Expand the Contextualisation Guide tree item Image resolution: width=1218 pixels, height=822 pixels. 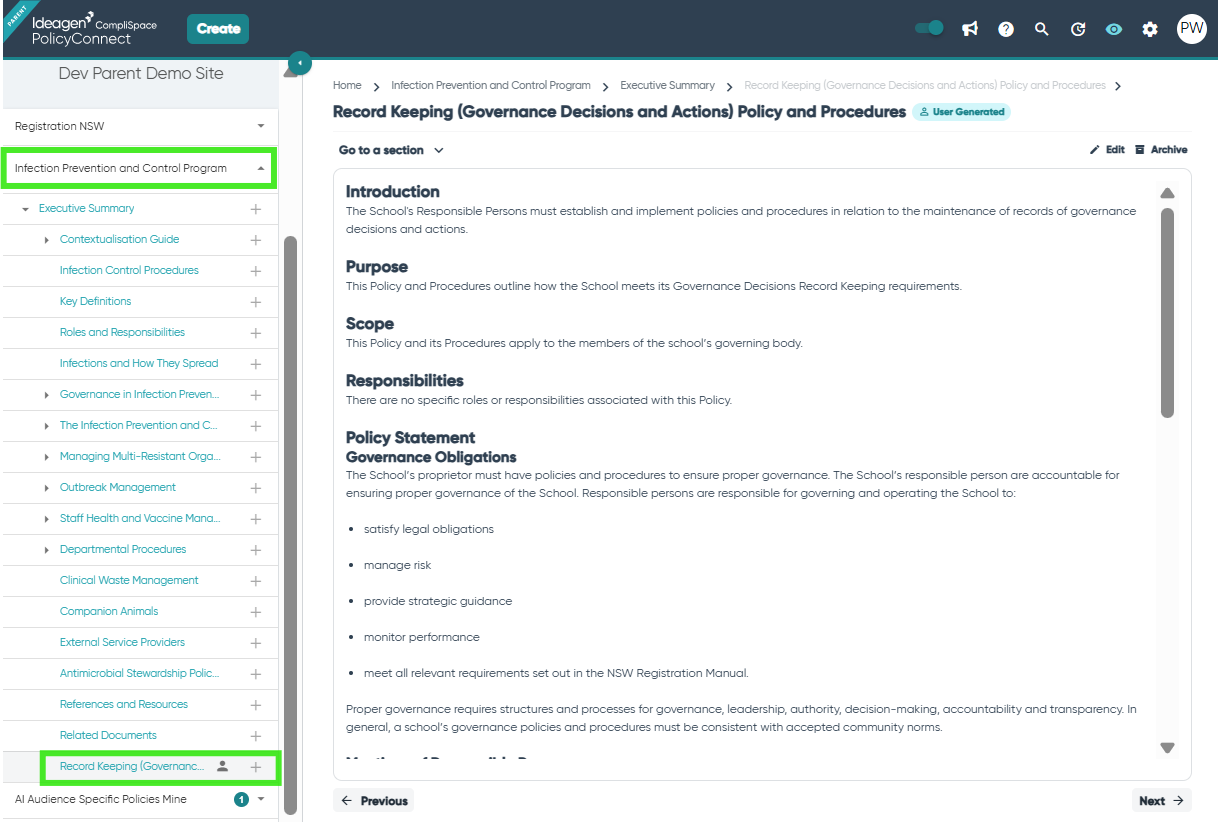[46, 240]
